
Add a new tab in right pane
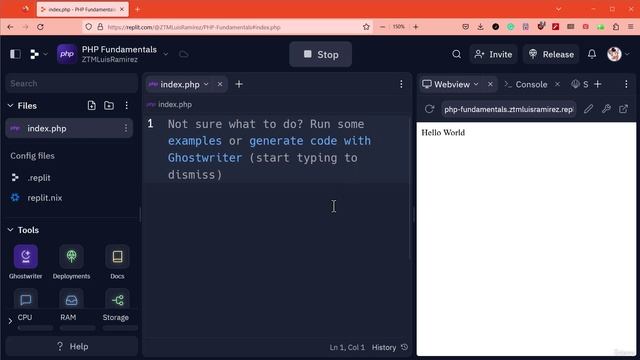click(598, 84)
